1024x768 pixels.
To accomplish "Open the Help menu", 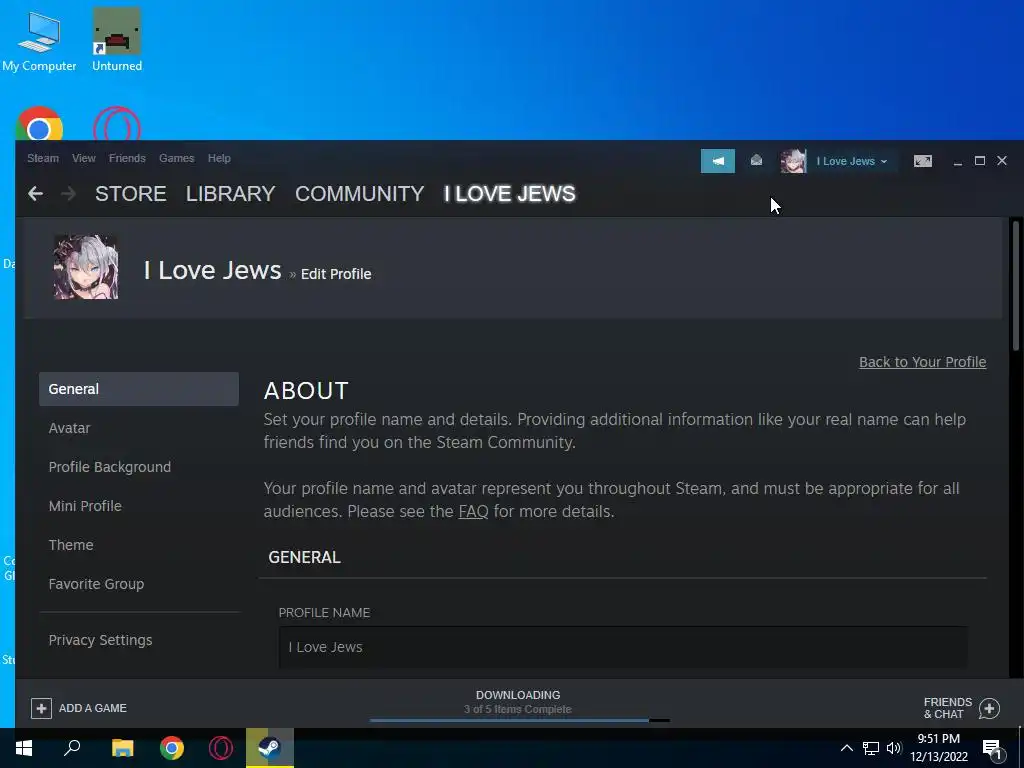I will tap(219, 158).
